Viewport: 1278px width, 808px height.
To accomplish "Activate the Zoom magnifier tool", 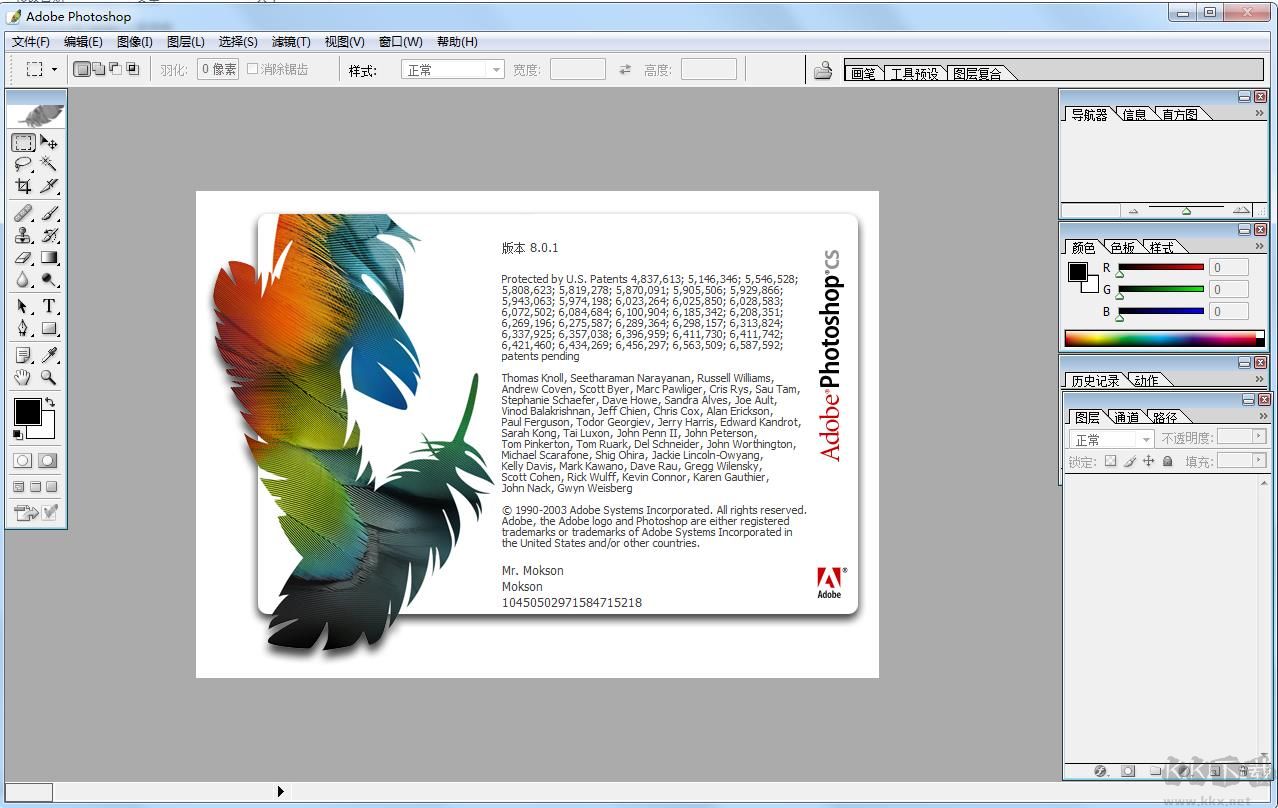I will coord(48,378).
